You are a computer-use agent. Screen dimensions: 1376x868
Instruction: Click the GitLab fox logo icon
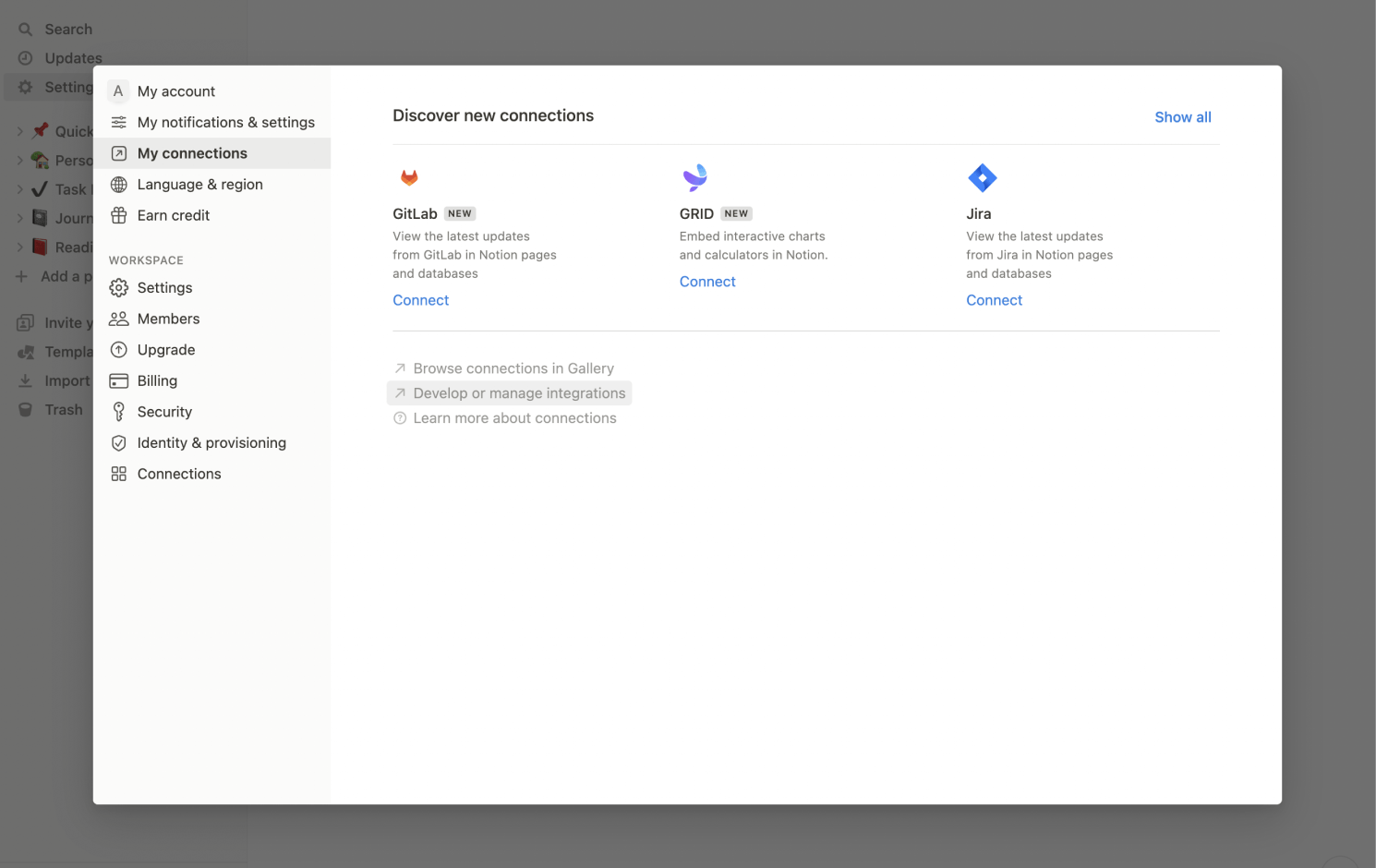click(409, 177)
